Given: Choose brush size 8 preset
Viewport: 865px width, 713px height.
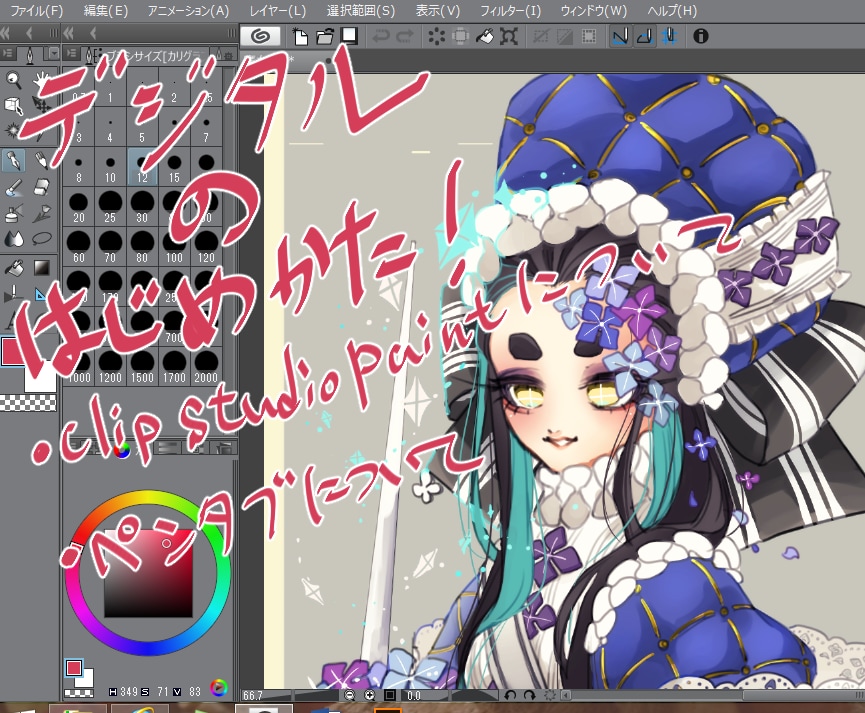Looking at the screenshot, I should 79,168.
